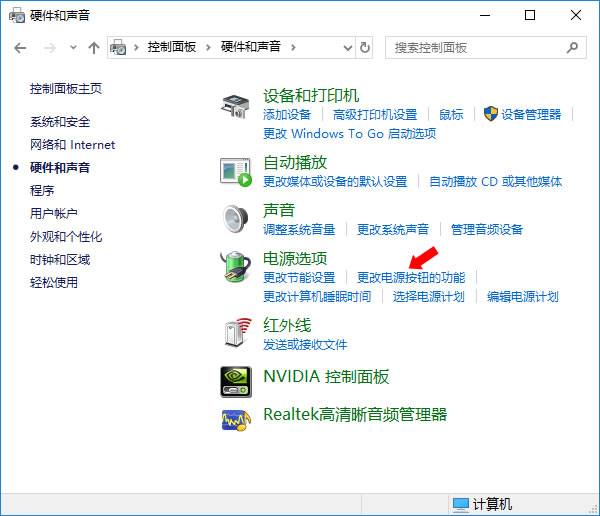Click the shield icon beside 设备管理器

click(490, 114)
